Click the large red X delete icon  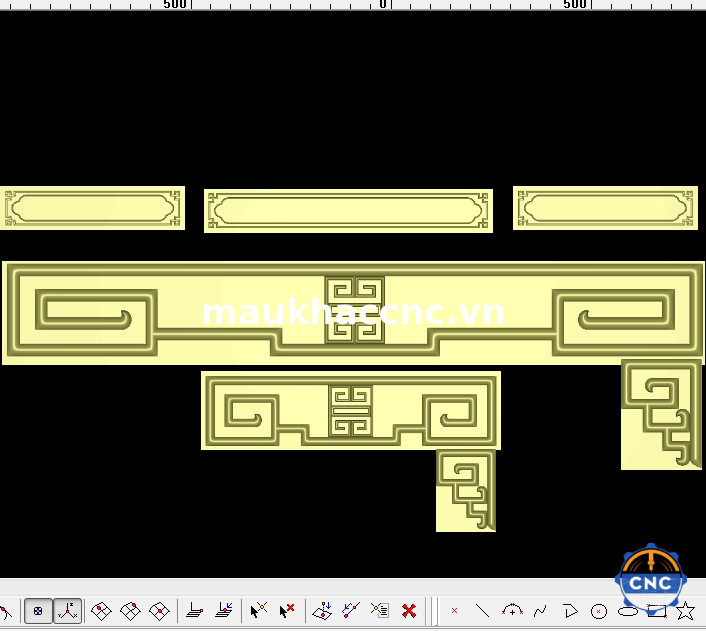click(409, 611)
